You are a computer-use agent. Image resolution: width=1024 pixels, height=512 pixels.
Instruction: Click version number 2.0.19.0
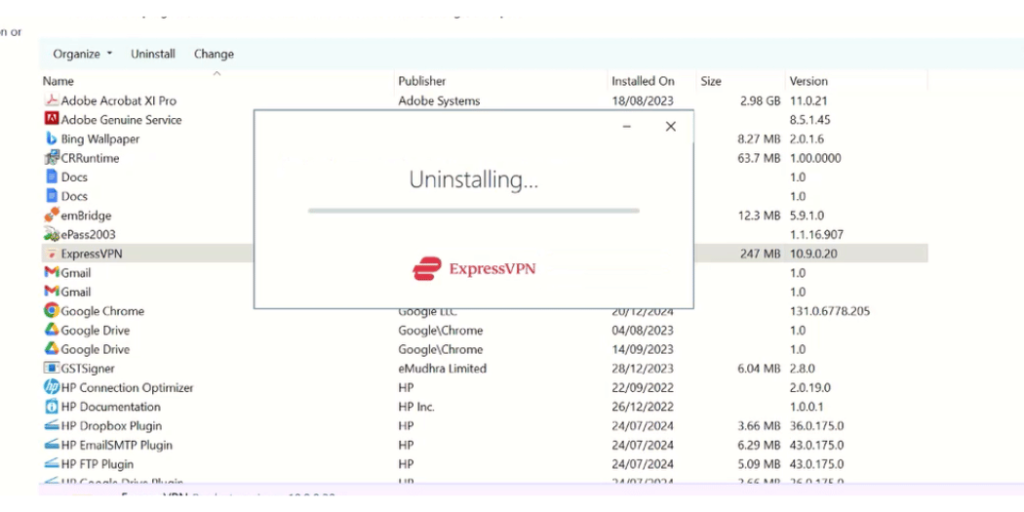[810, 387]
